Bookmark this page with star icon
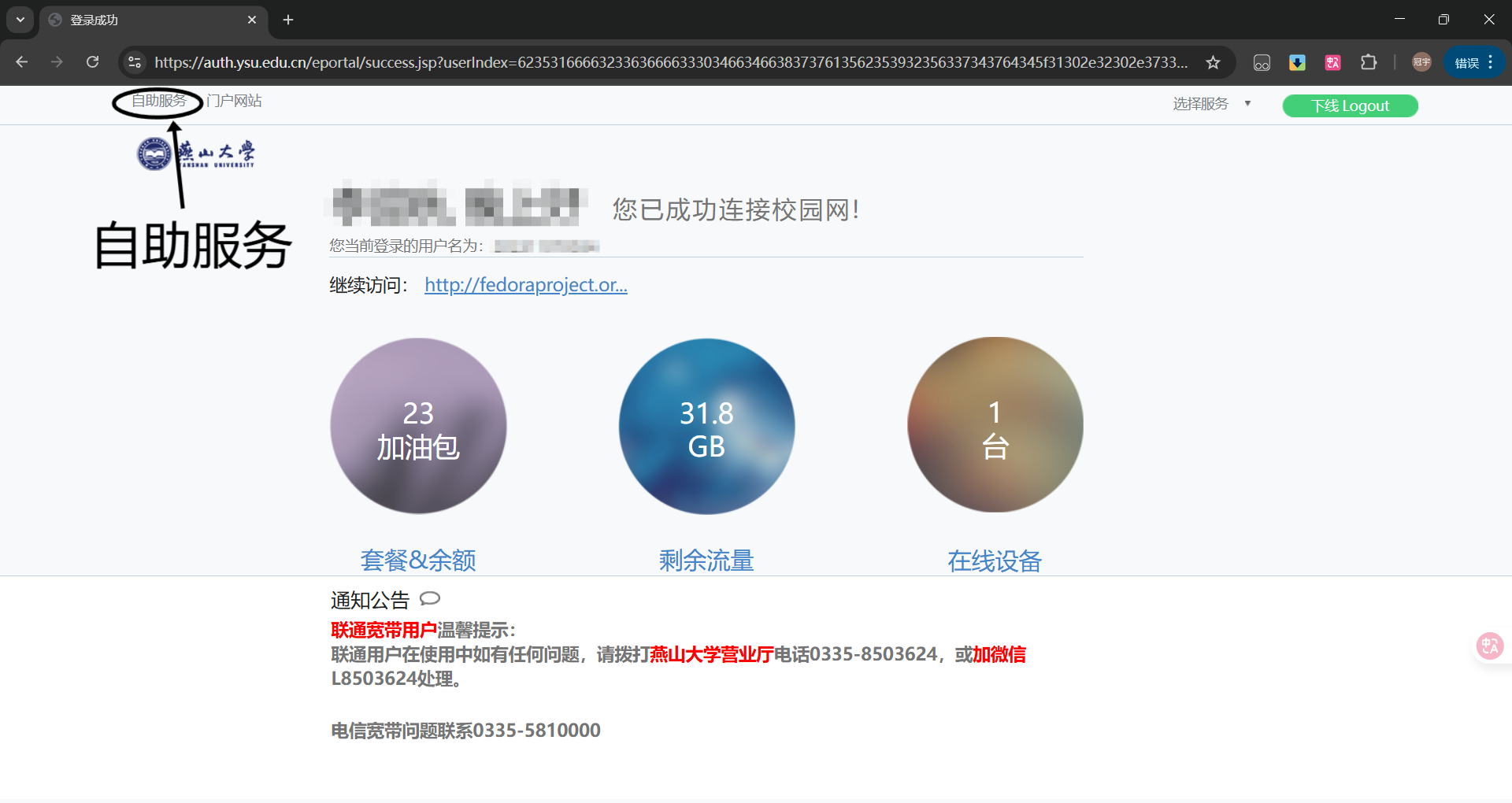 tap(1213, 62)
